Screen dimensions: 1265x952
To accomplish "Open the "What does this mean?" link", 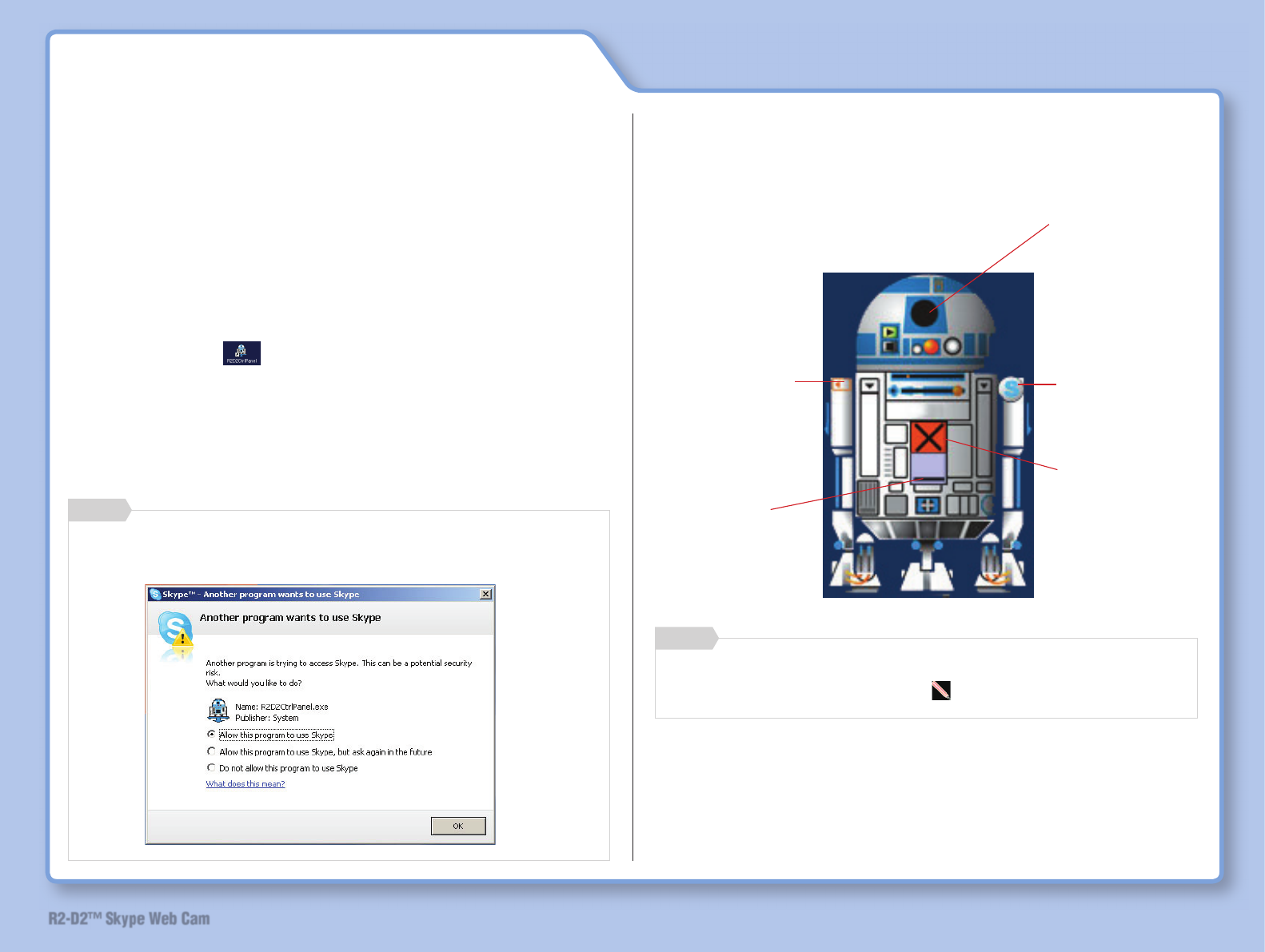I will [245, 784].
